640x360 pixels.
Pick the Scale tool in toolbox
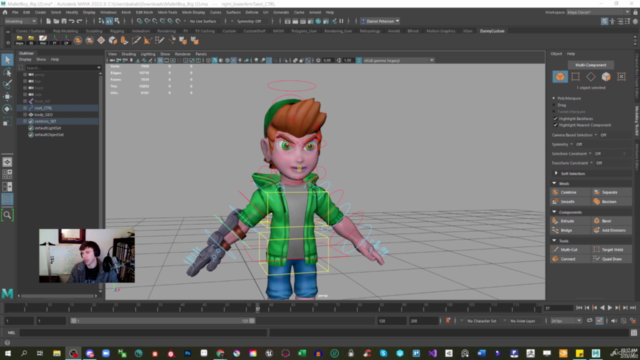[x=7, y=121]
